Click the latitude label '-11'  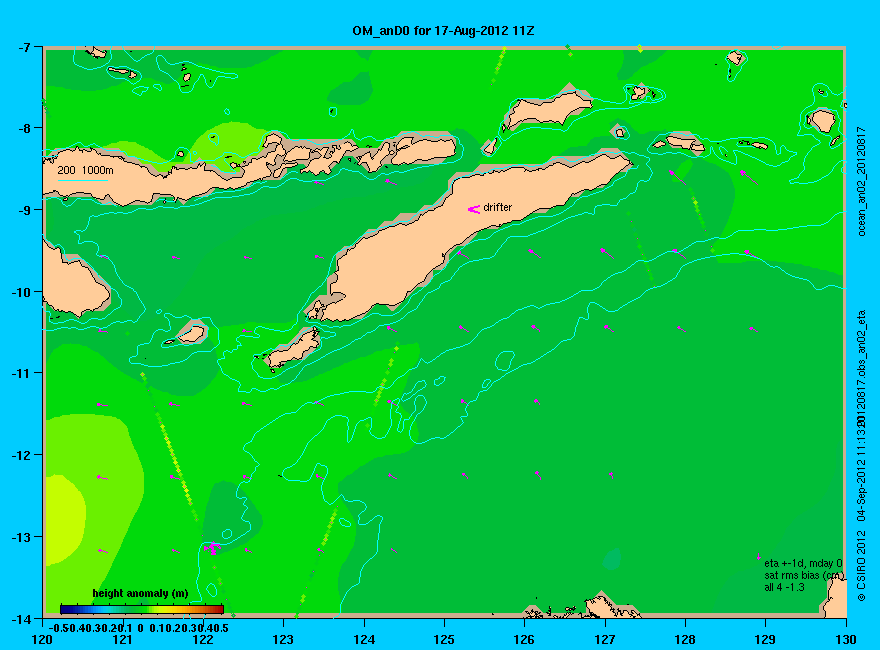[21, 373]
